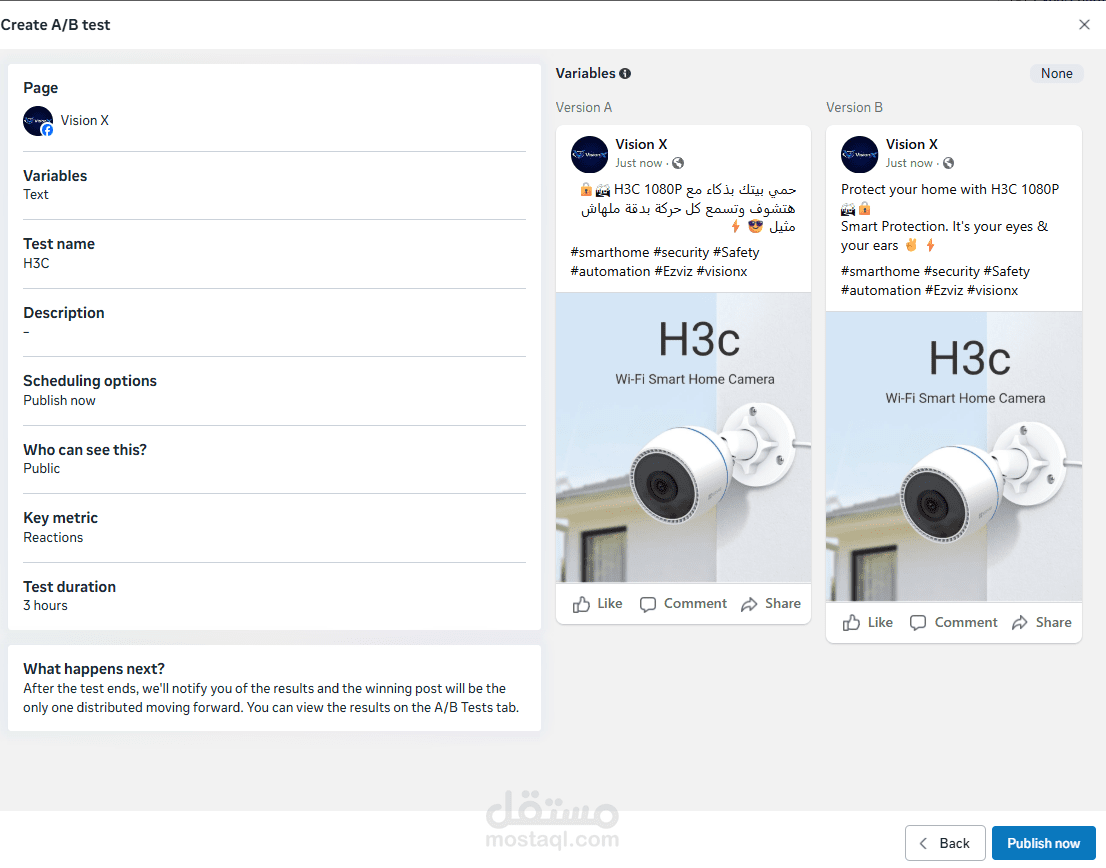The height and width of the screenshot is (868, 1106).
Task: Click the Version A Vision X profile picture
Action: coord(589,154)
